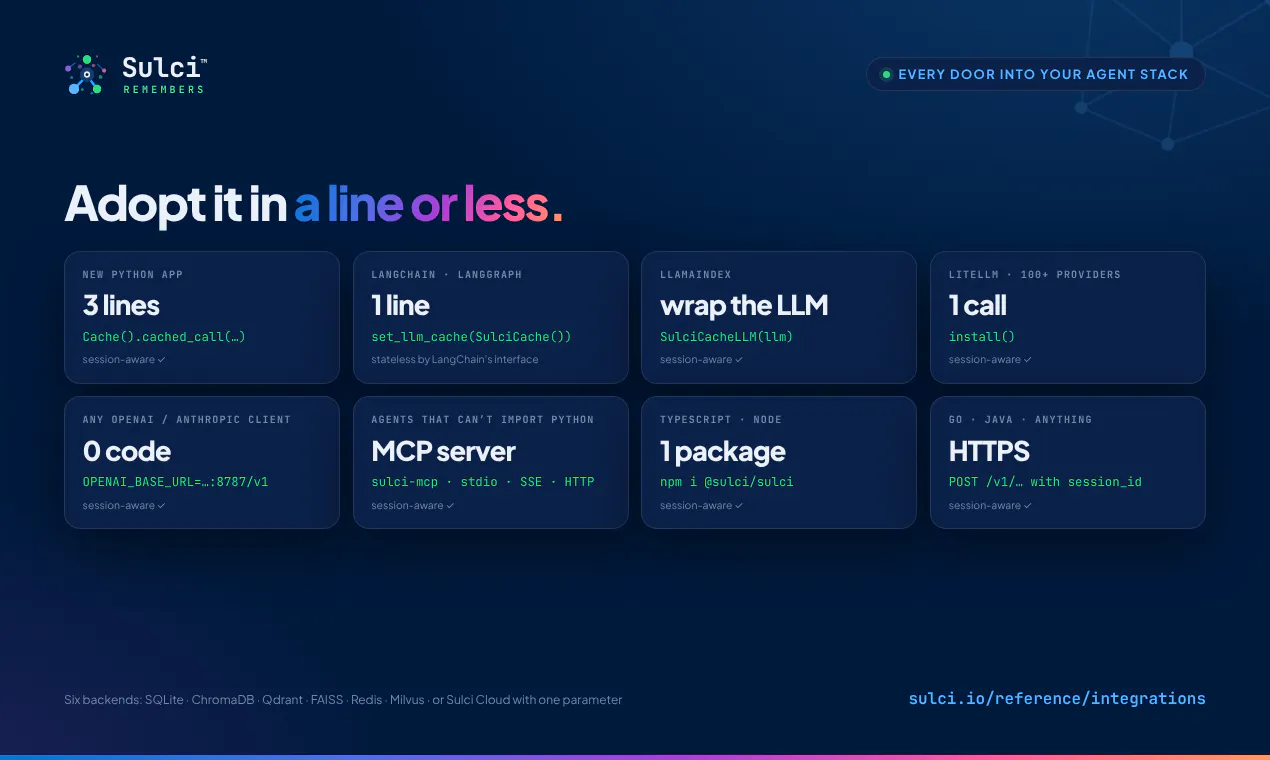Select the "1 package" card title
This screenshot has width=1270, height=760.
(x=723, y=452)
